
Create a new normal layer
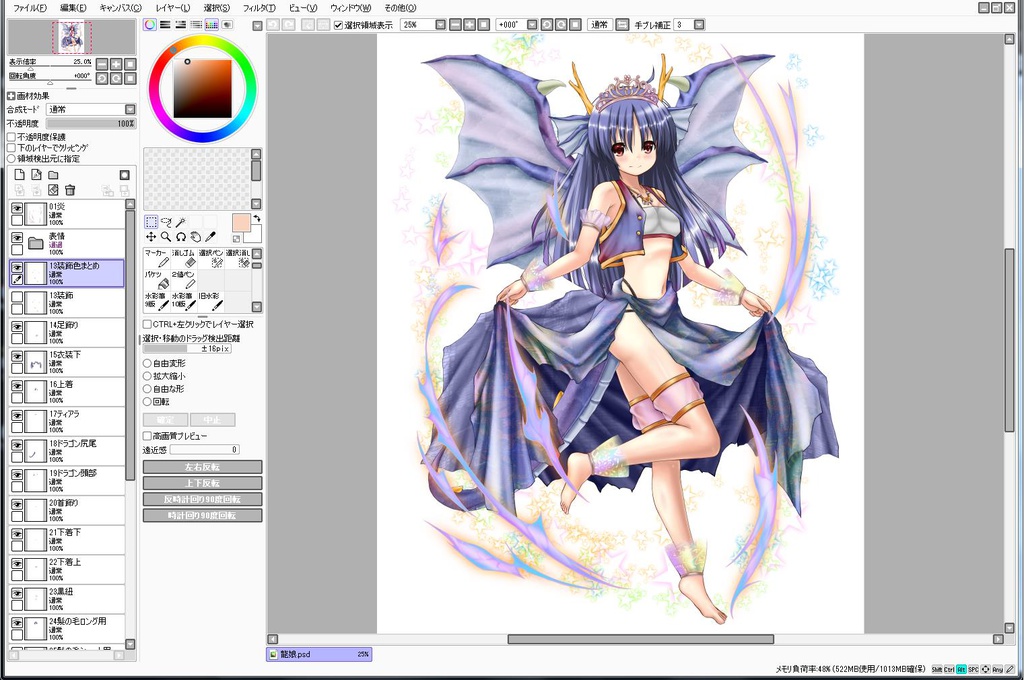click(20, 174)
